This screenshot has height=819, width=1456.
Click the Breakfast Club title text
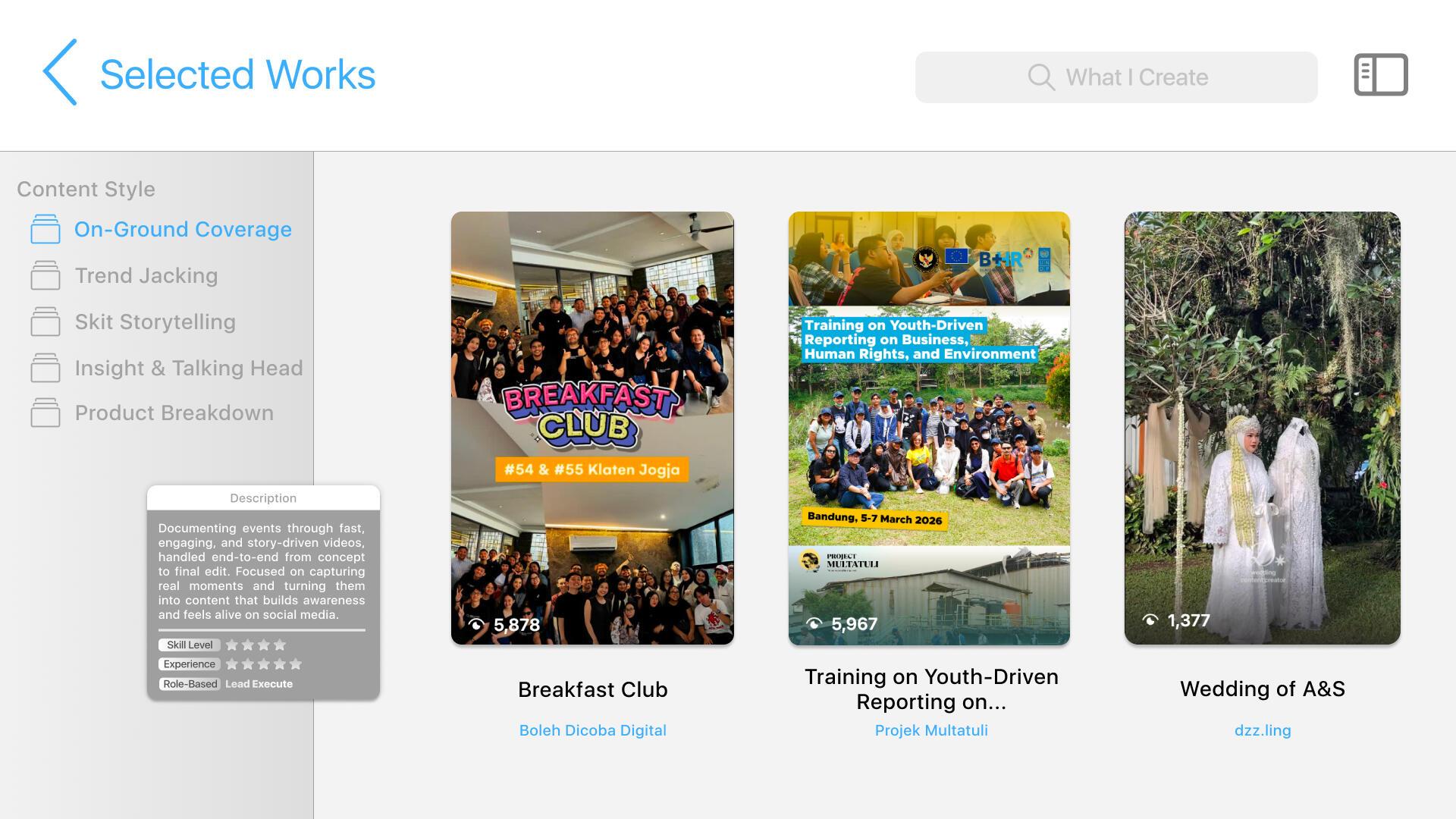(593, 689)
